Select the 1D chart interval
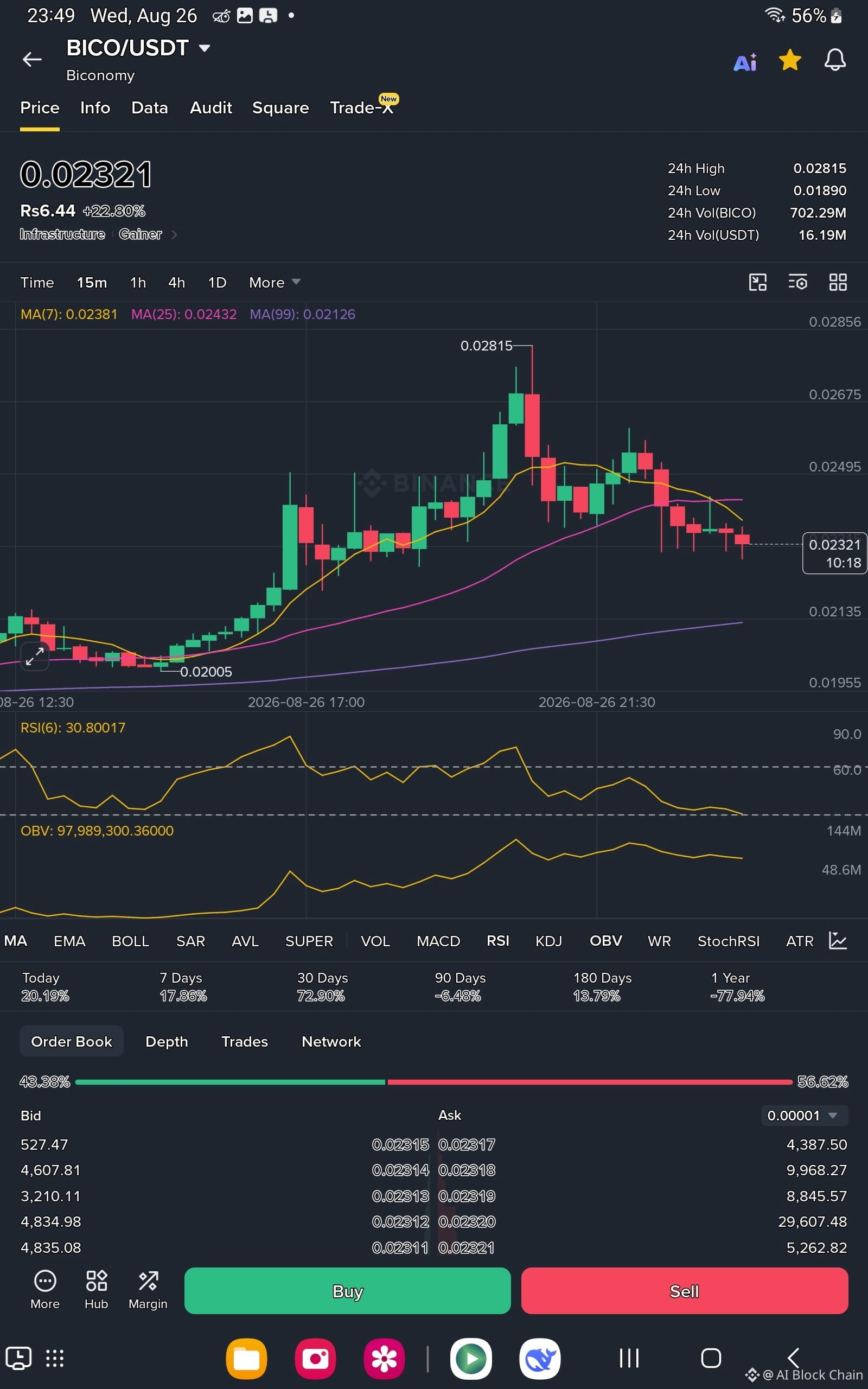 [217, 282]
